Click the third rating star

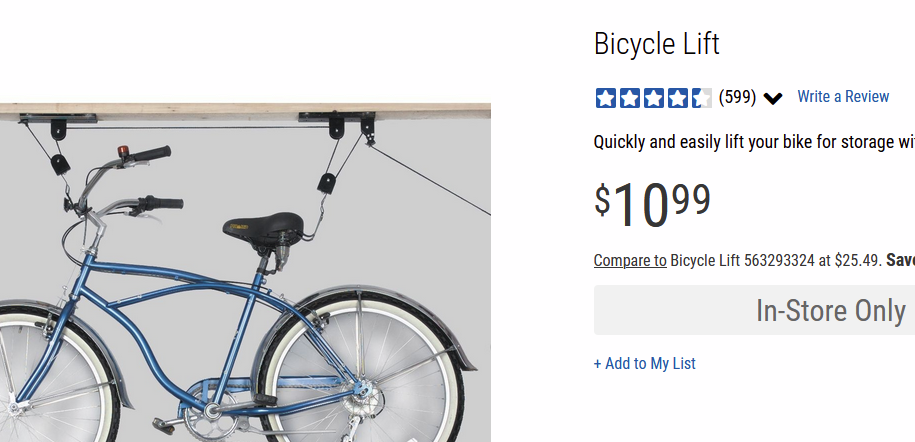(654, 98)
